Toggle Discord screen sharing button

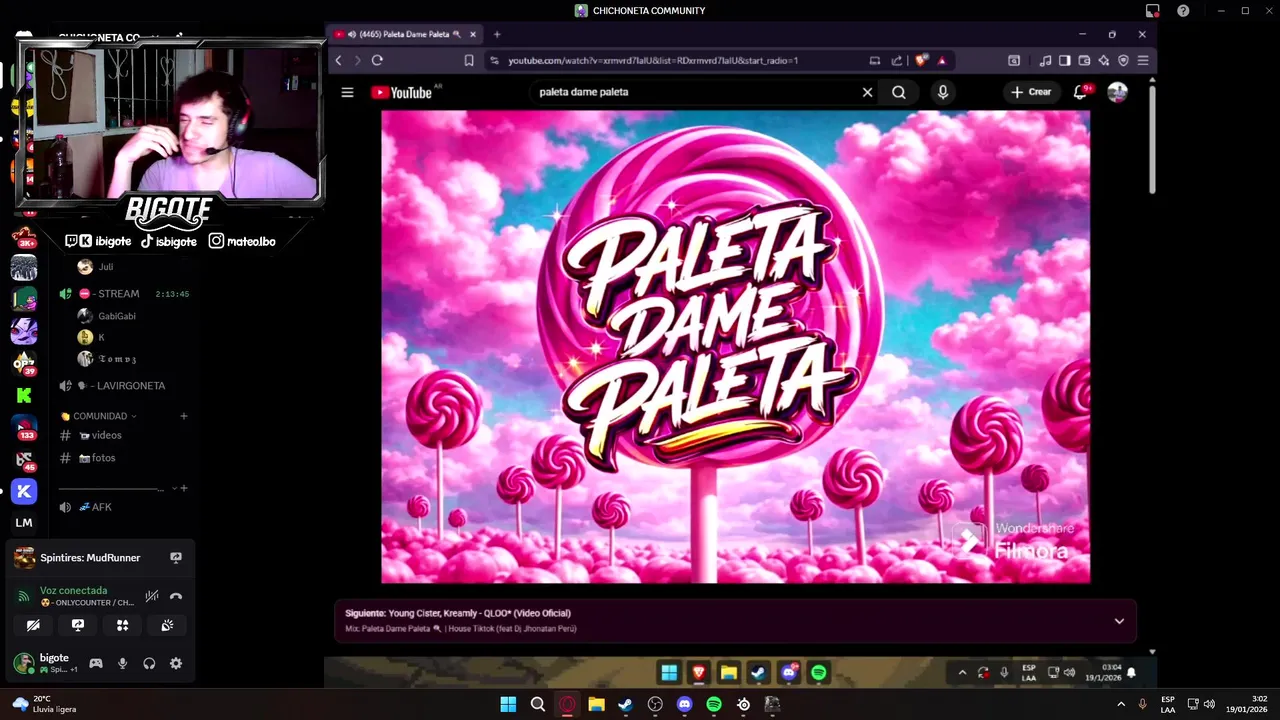[x=78, y=625]
